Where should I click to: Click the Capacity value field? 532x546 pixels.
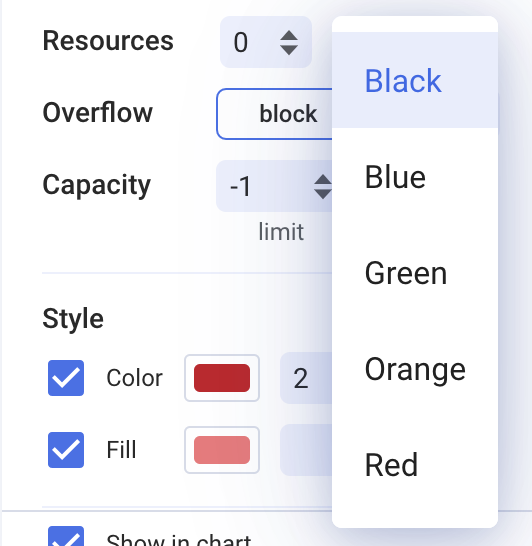pos(274,186)
